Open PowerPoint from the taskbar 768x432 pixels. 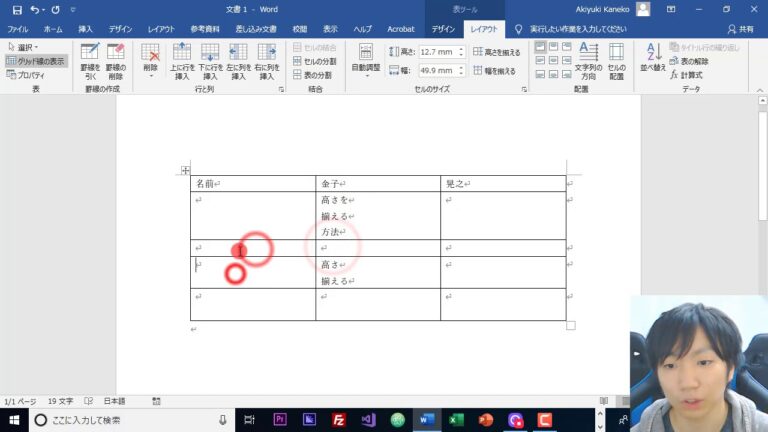click(x=485, y=420)
